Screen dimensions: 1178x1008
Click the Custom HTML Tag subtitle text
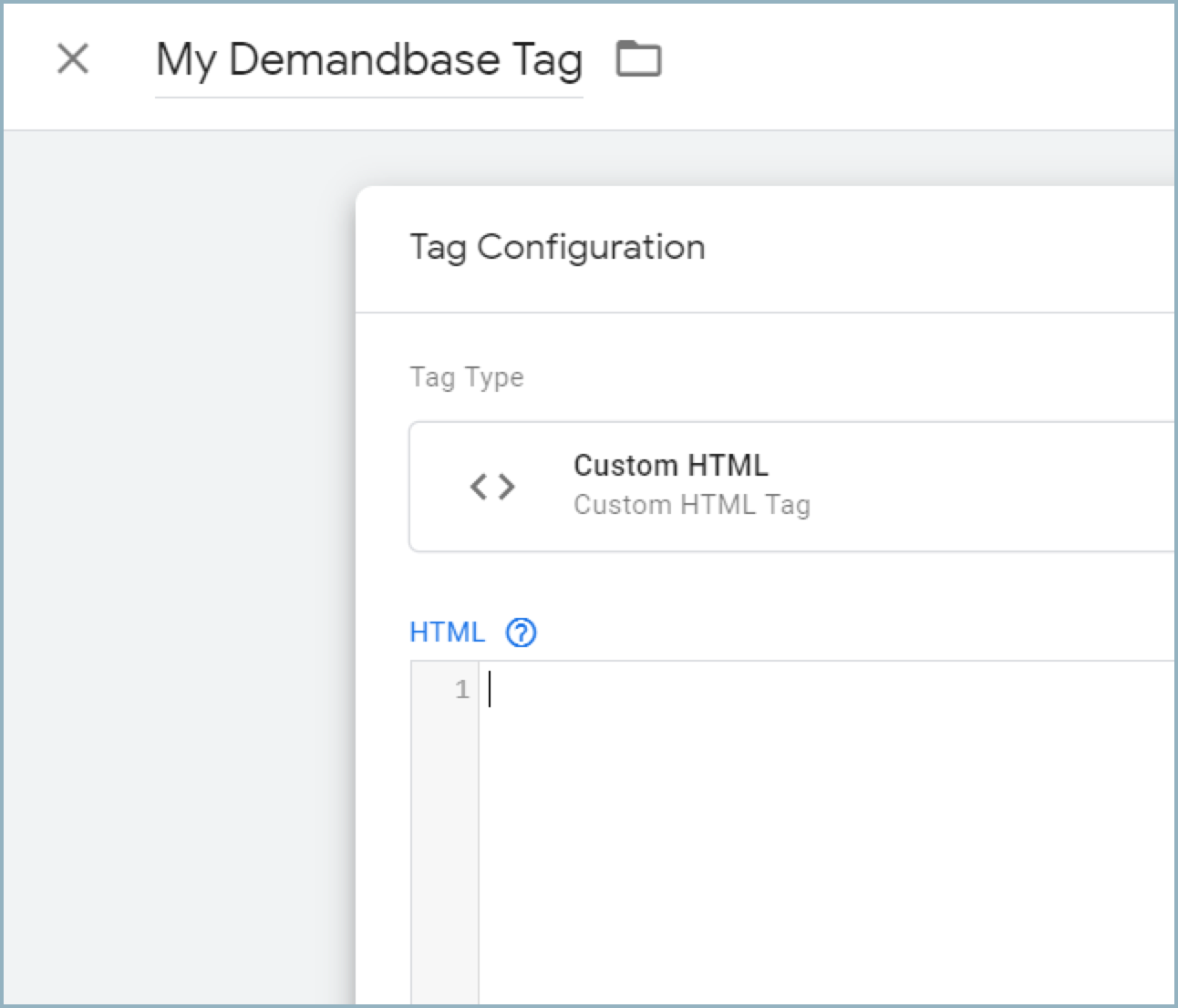tap(692, 505)
